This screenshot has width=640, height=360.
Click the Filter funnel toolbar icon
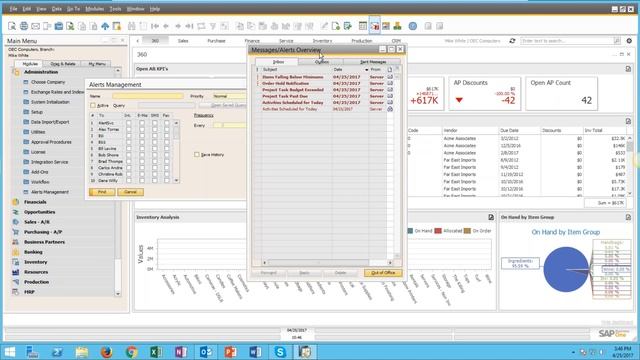(x=213, y=26)
